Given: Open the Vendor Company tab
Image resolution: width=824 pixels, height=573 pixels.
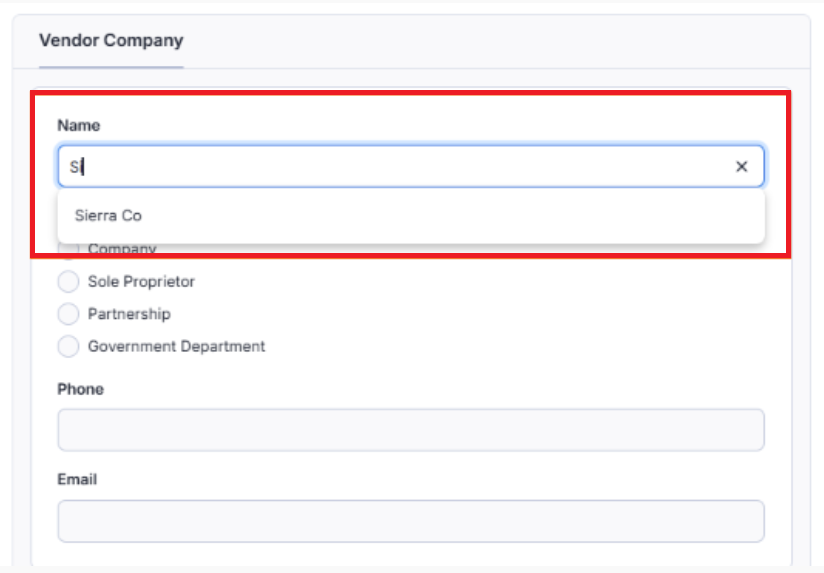Looking at the screenshot, I should (x=111, y=41).
